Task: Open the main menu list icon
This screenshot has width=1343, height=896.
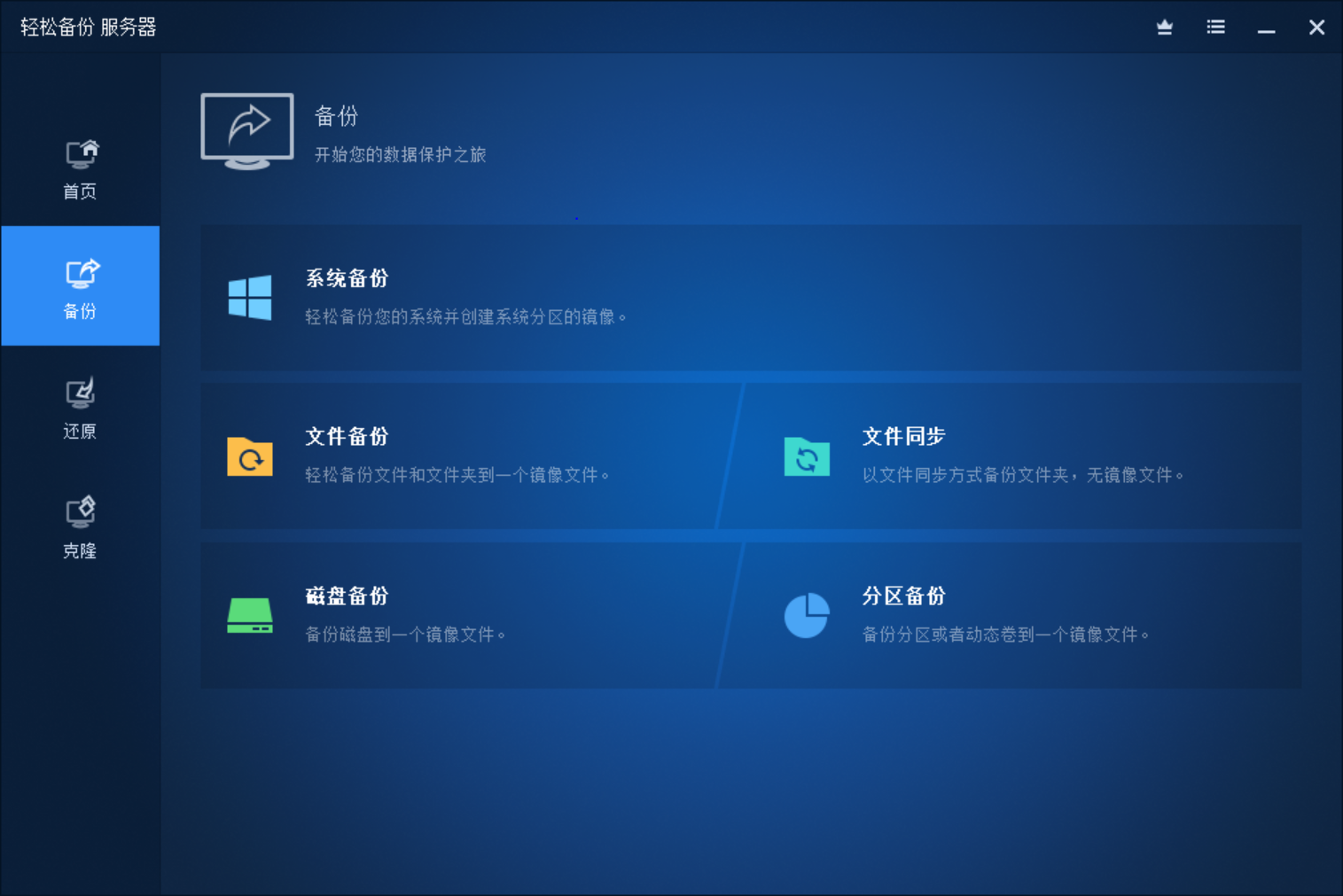Action: coord(1215,27)
